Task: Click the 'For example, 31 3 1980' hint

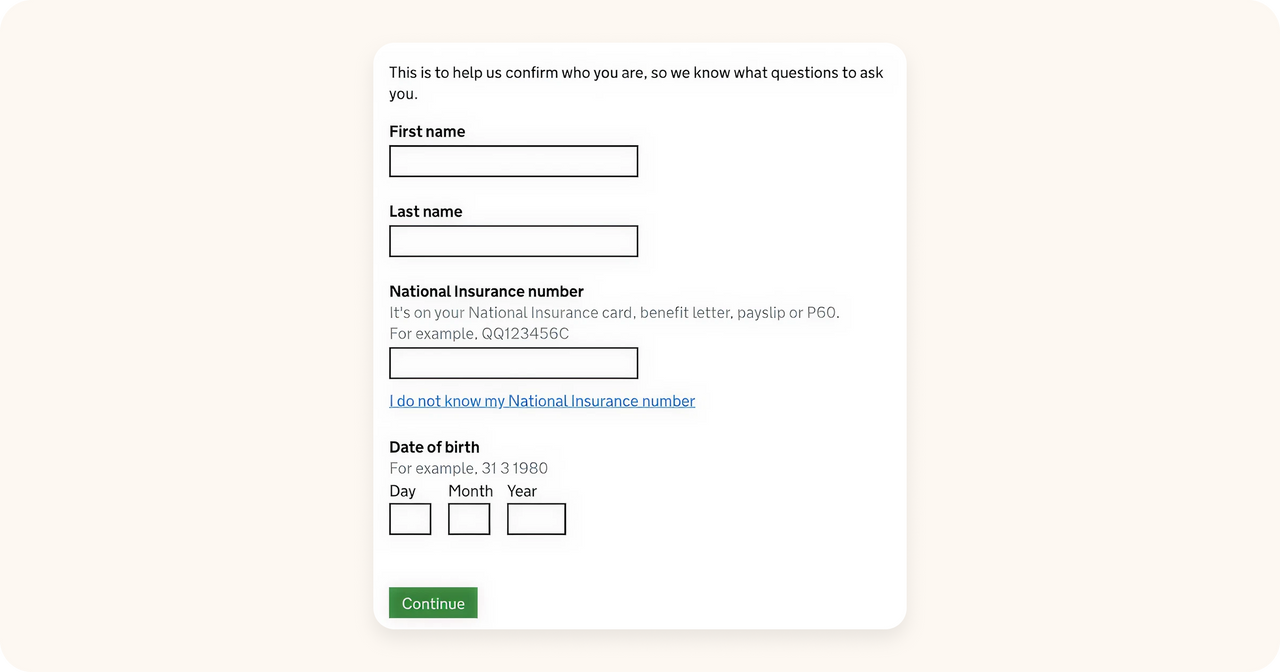Action: click(x=468, y=468)
